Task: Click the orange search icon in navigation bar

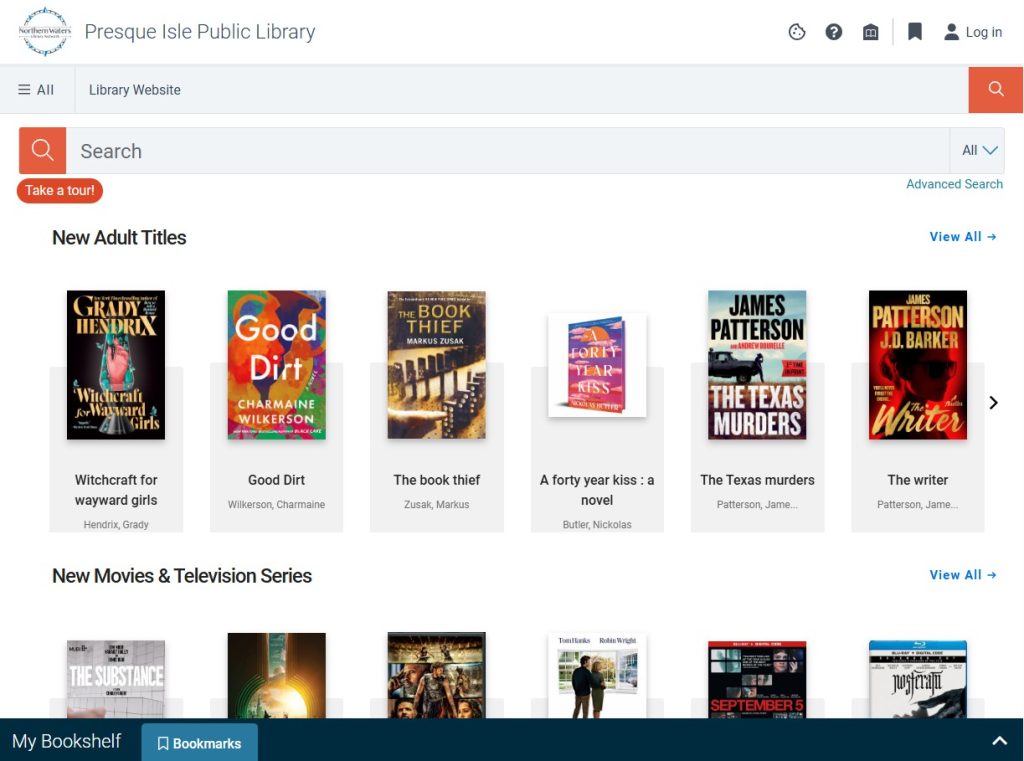Action: point(995,89)
